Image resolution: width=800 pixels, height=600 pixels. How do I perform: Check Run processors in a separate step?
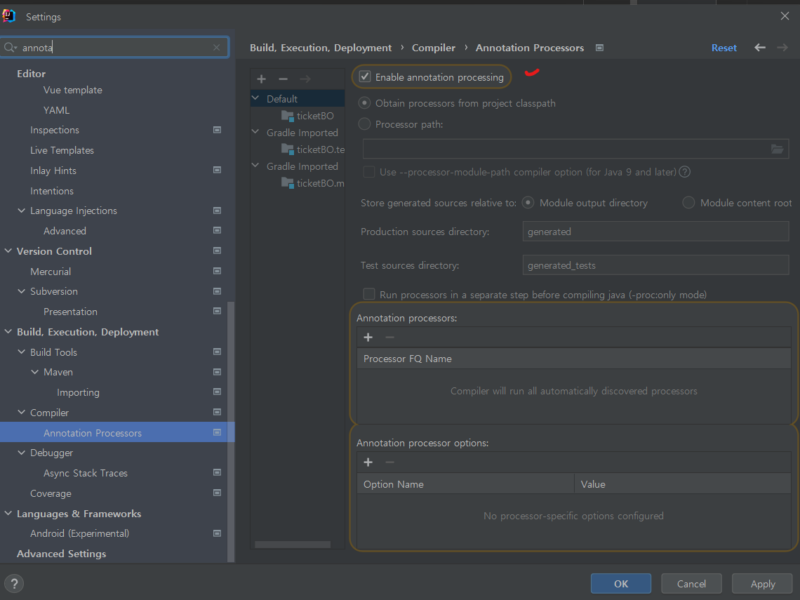pyautogui.click(x=367, y=293)
